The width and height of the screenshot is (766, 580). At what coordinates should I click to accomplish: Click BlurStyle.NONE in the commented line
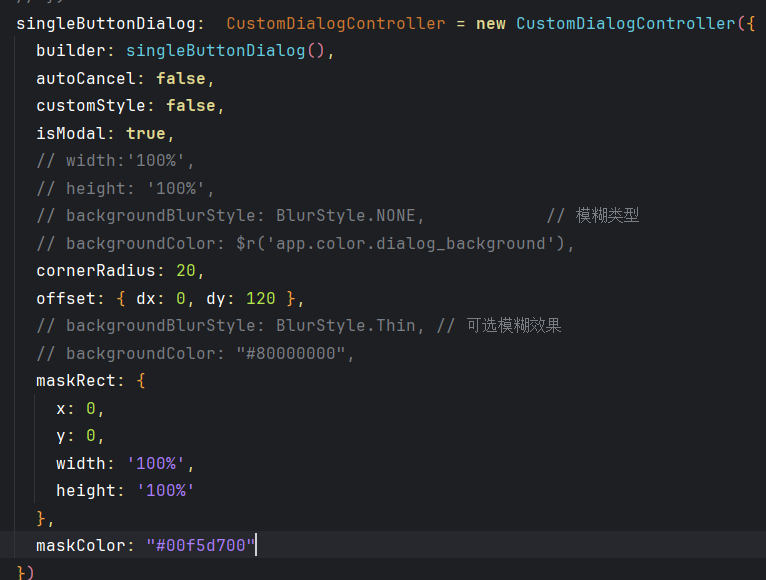point(350,215)
